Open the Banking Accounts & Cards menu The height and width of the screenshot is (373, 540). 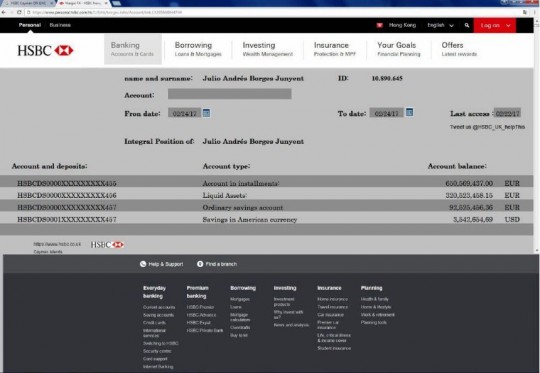[133, 49]
